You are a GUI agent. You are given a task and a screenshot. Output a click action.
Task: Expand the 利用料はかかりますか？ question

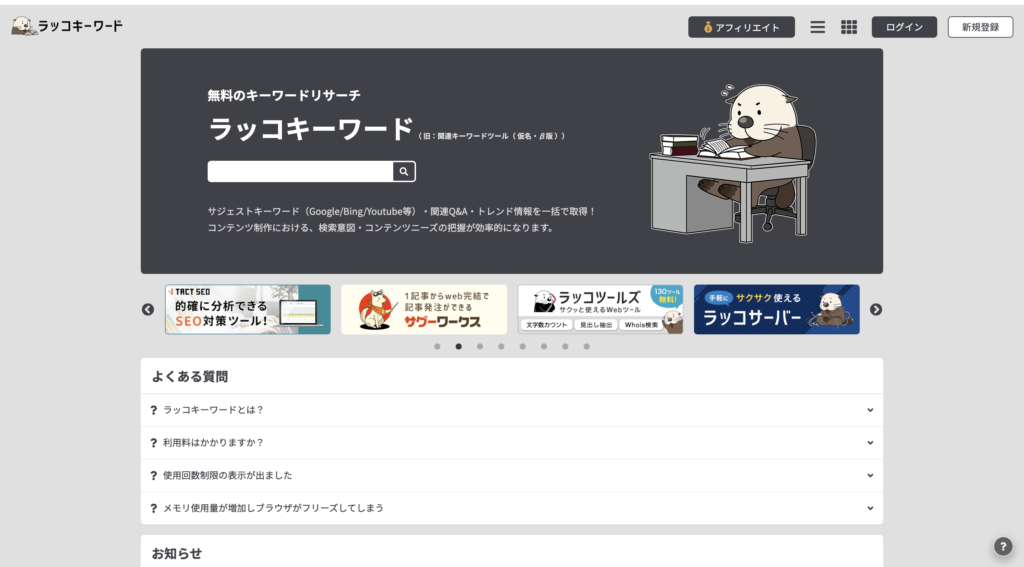pos(512,443)
